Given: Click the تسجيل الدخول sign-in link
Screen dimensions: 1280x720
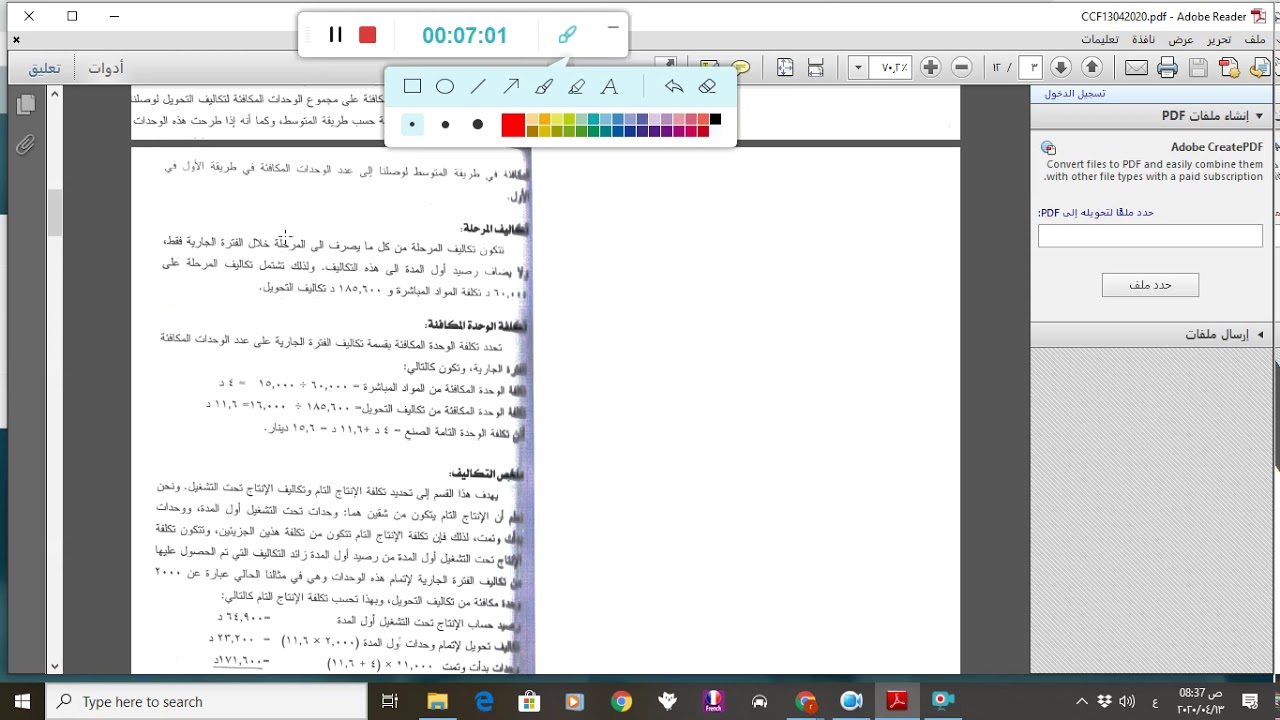Looking at the screenshot, I should point(1075,93).
